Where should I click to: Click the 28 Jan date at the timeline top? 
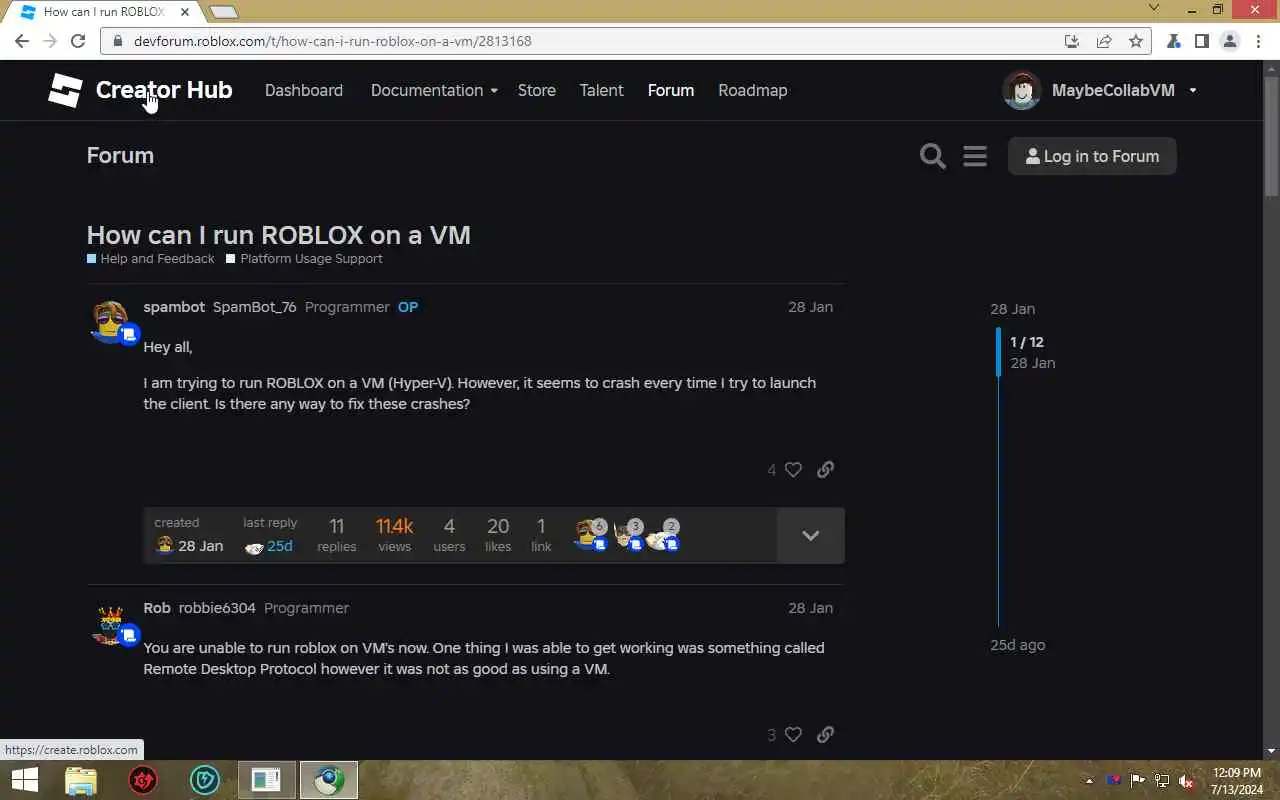[1013, 309]
